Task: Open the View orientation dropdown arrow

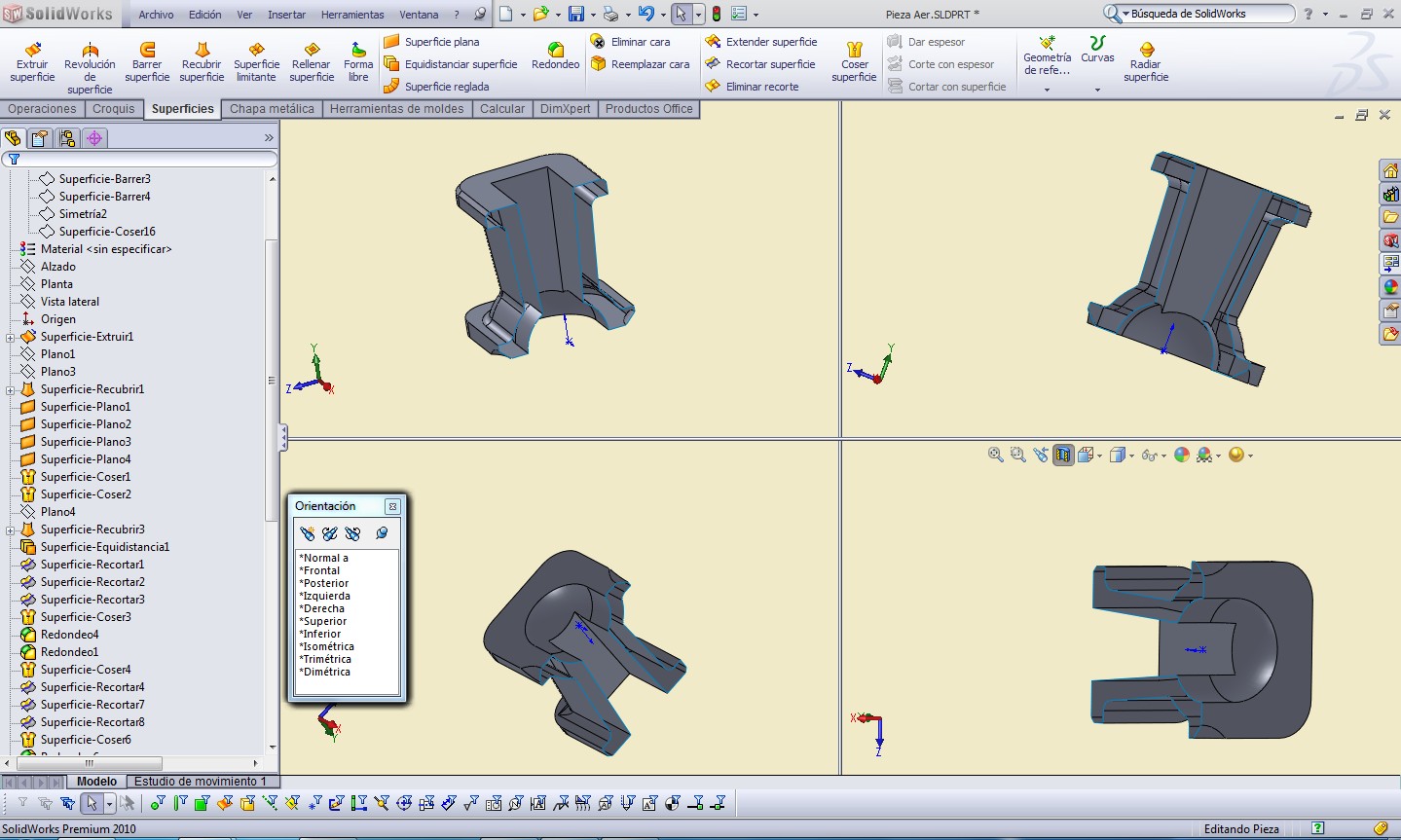Action: [1100, 456]
